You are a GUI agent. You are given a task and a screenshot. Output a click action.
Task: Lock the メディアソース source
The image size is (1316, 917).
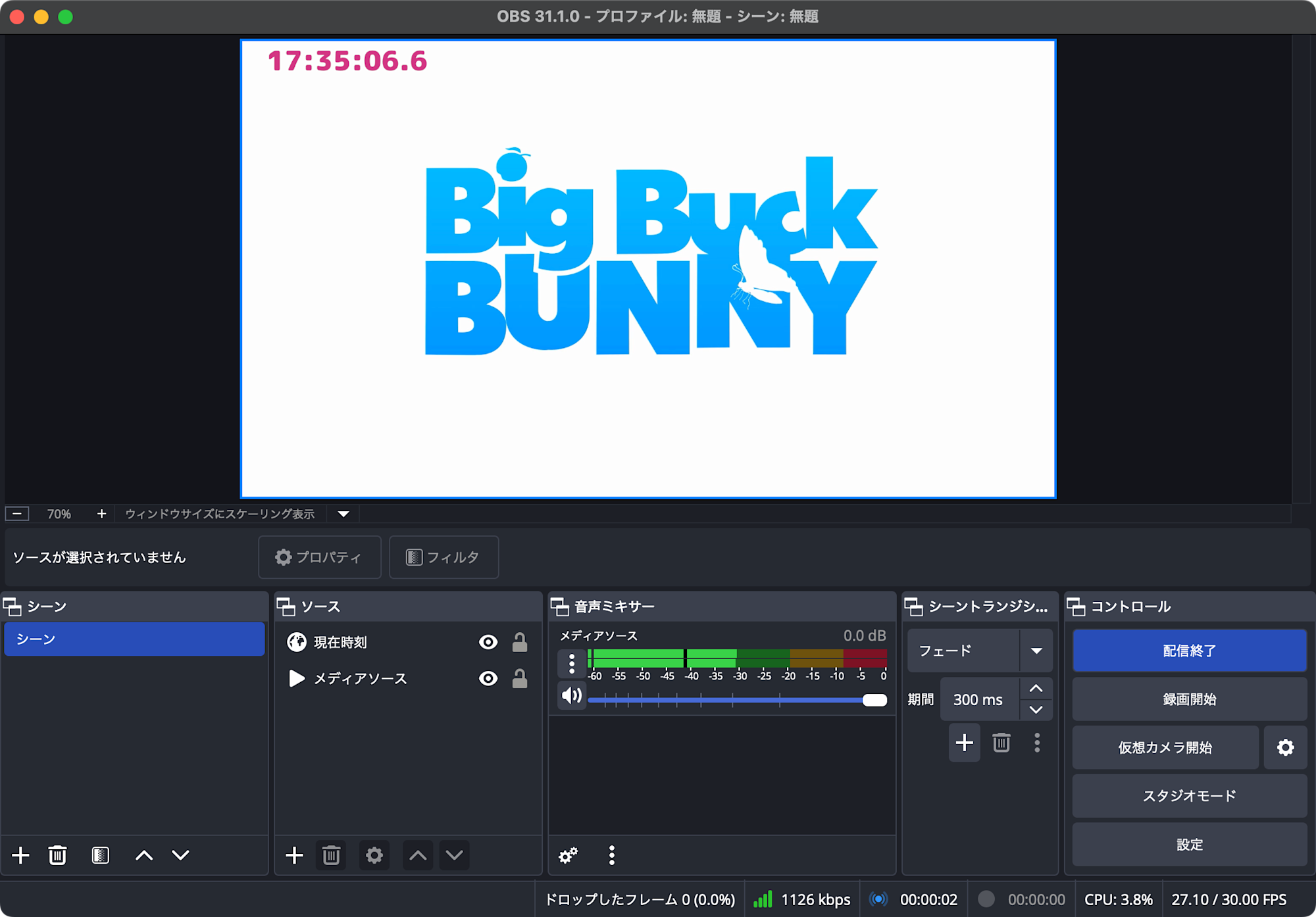(520, 678)
